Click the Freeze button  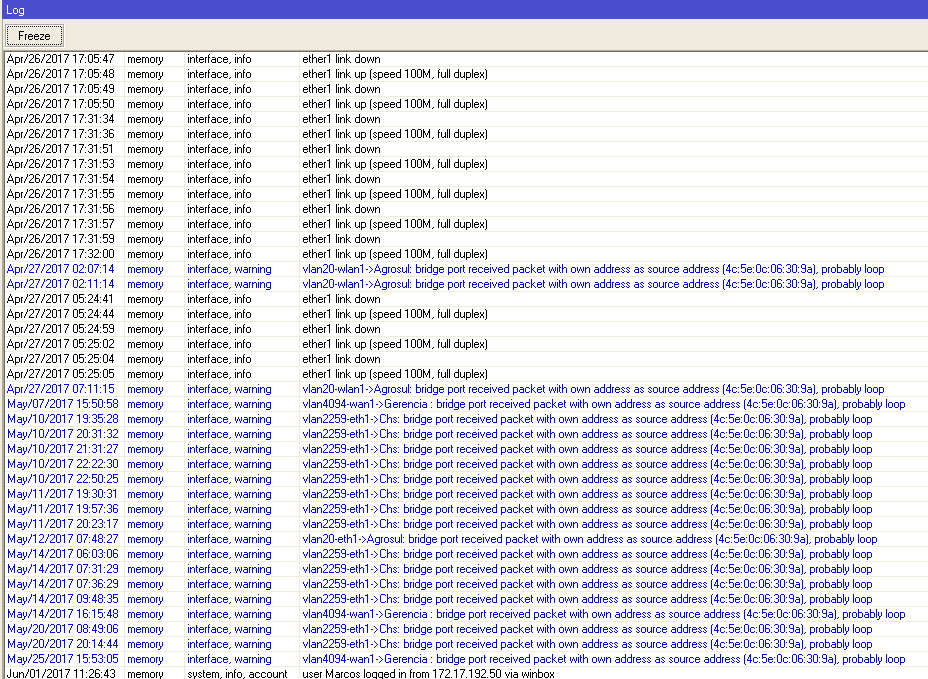pyautogui.click(x=34, y=36)
